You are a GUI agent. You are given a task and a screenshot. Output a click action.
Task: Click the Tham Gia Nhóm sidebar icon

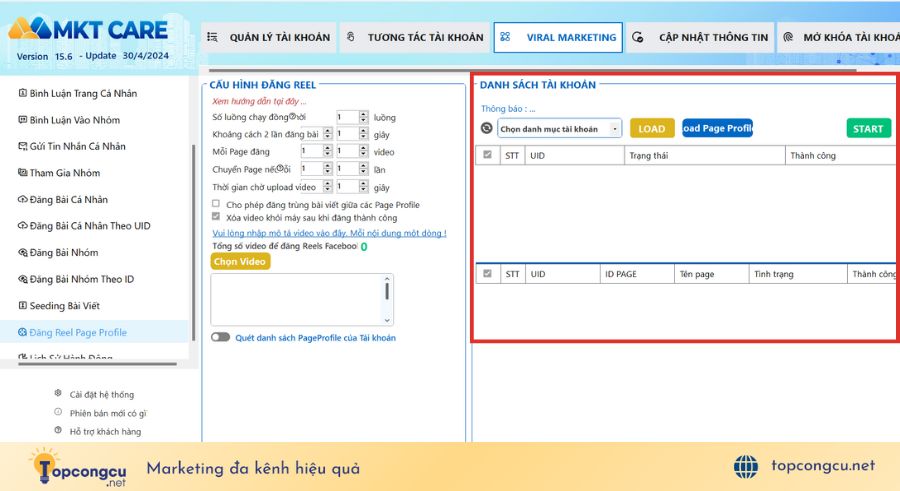point(22,172)
